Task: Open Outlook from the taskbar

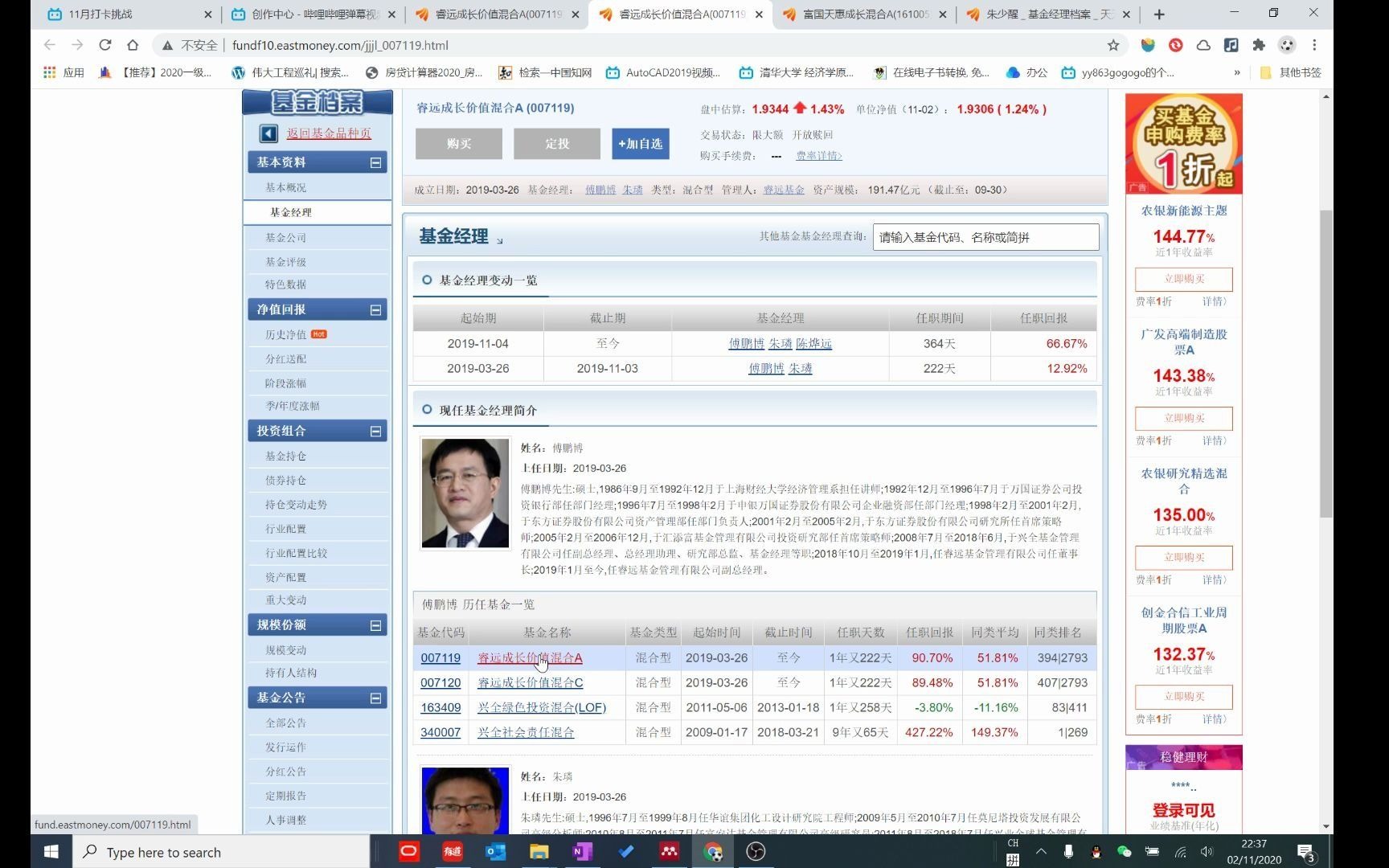Action: pyautogui.click(x=496, y=852)
